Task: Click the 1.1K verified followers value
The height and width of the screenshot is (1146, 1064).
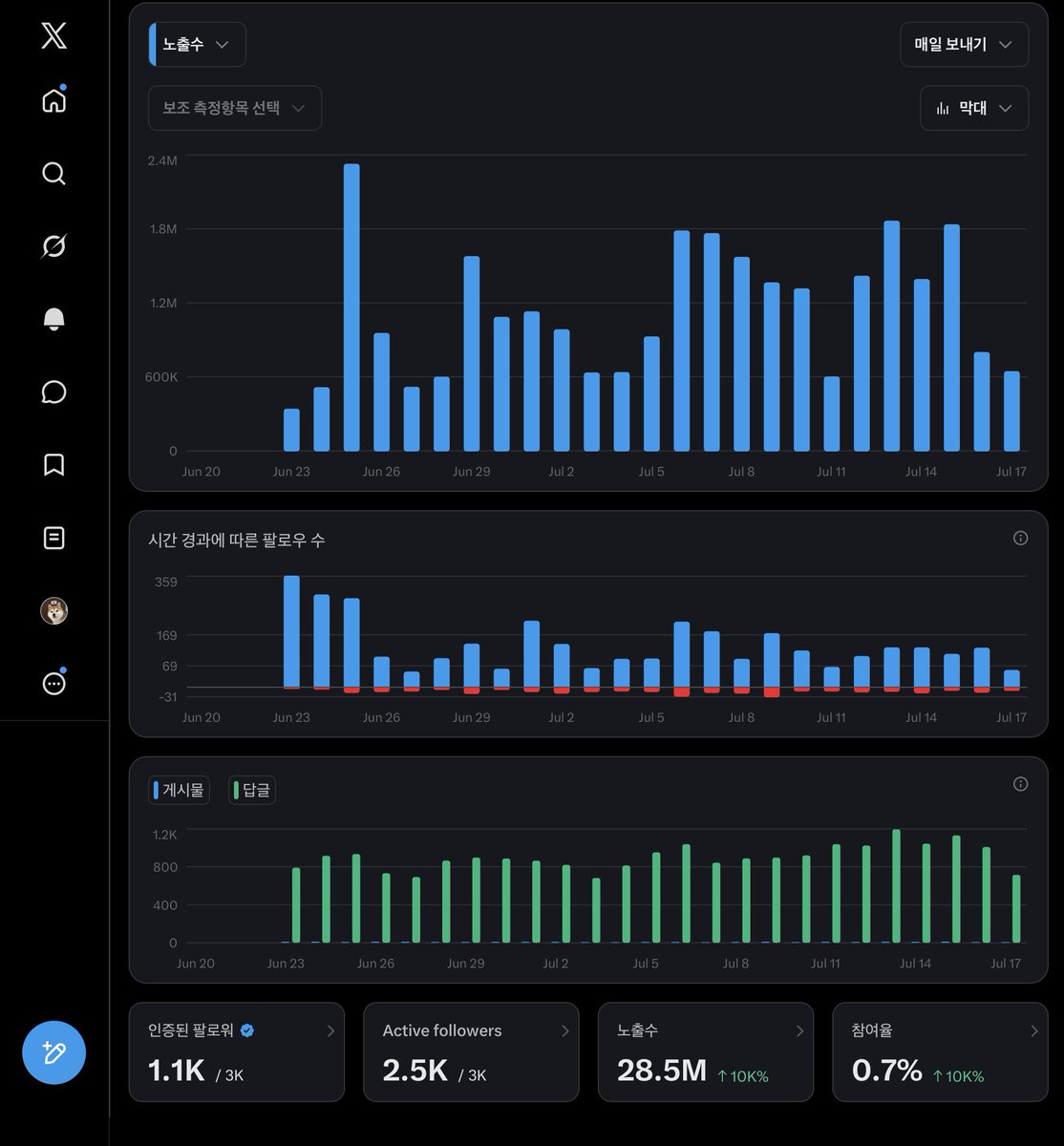Action: coord(177,1071)
